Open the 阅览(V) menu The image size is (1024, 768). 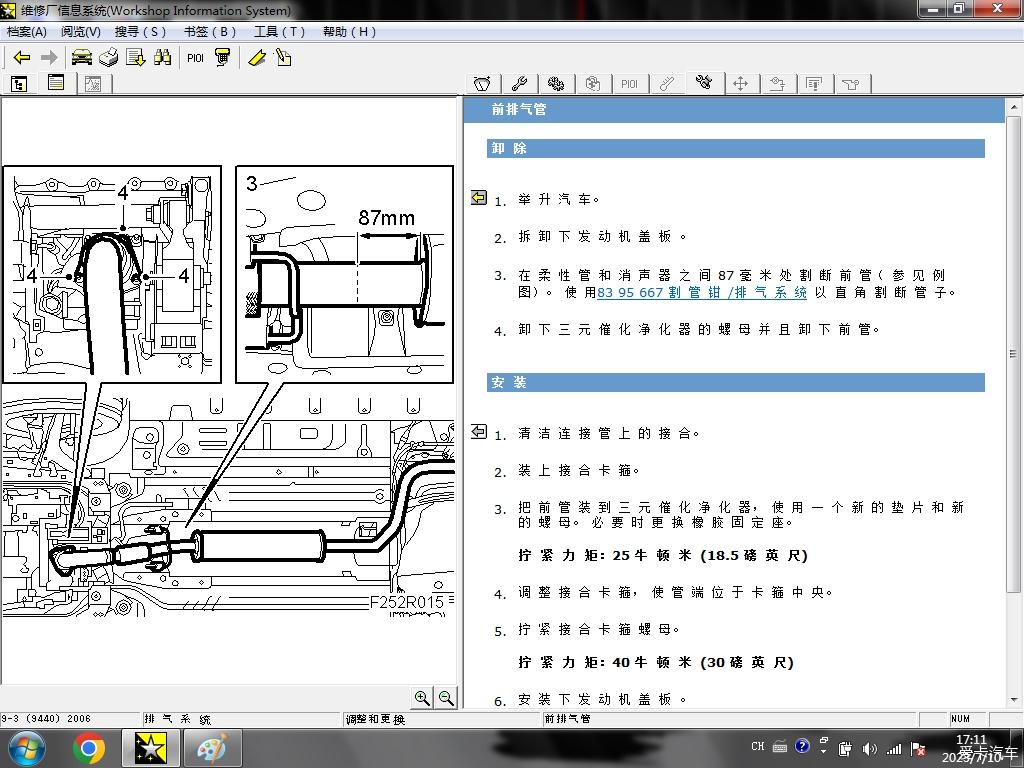(81, 32)
